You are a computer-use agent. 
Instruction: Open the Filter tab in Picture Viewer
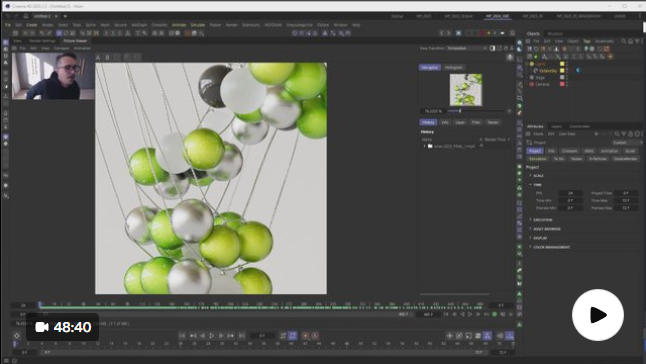click(x=476, y=122)
